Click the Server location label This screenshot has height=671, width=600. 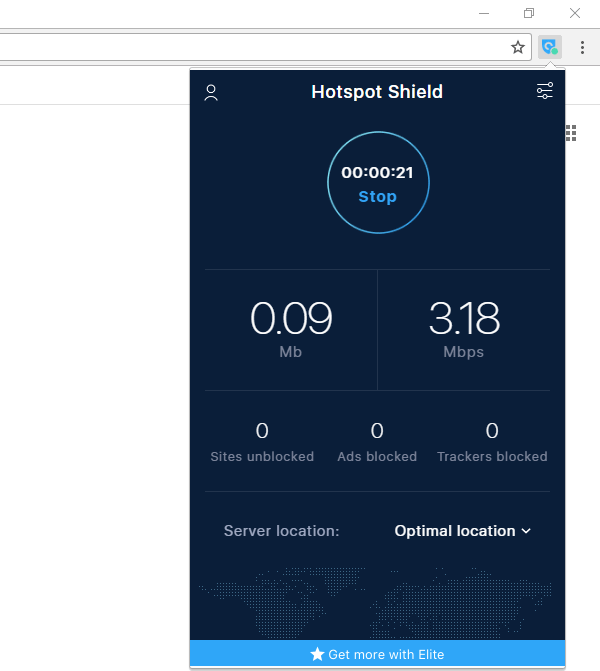(281, 531)
